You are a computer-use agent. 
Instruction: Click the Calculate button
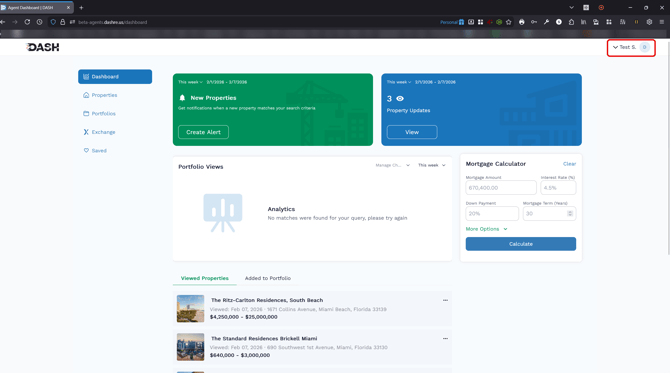(x=520, y=244)
